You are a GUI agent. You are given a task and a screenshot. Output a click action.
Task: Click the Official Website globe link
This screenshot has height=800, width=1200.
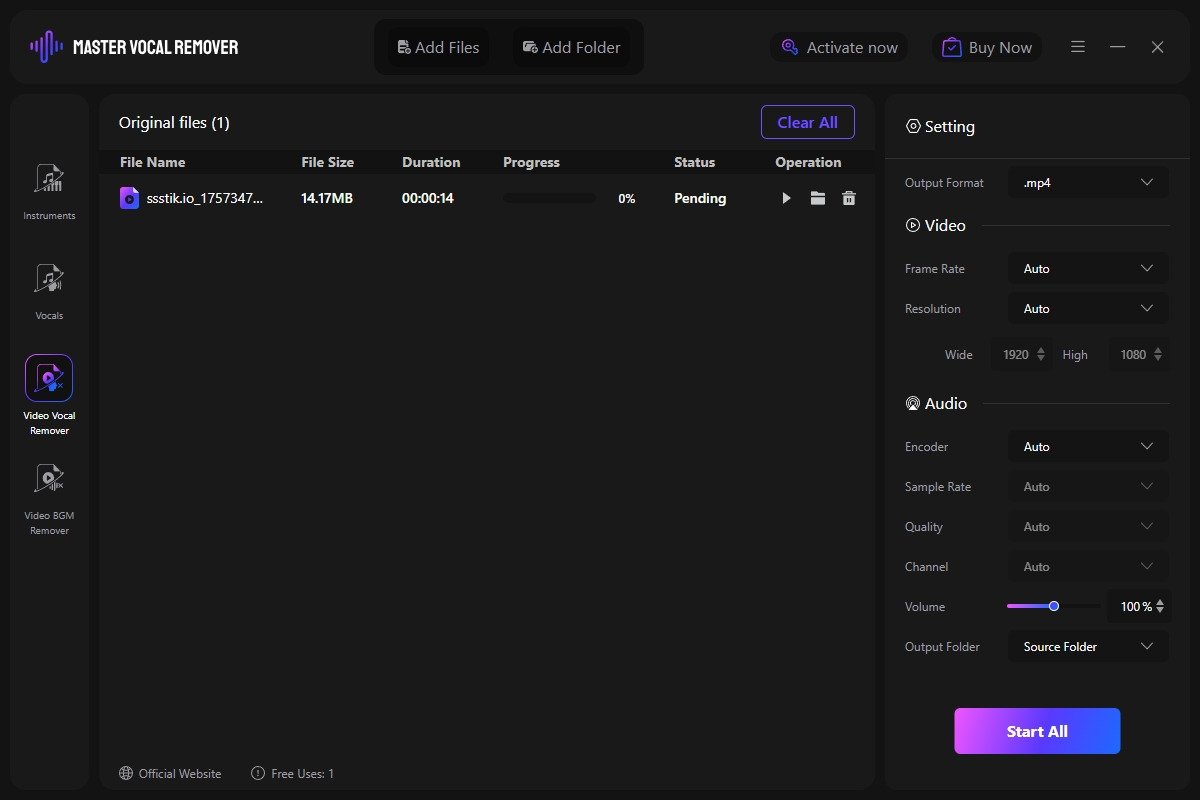pos(170,773)
